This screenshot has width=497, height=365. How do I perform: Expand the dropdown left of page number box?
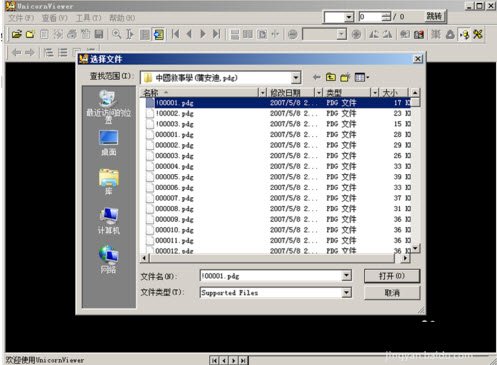pos(349,17)
